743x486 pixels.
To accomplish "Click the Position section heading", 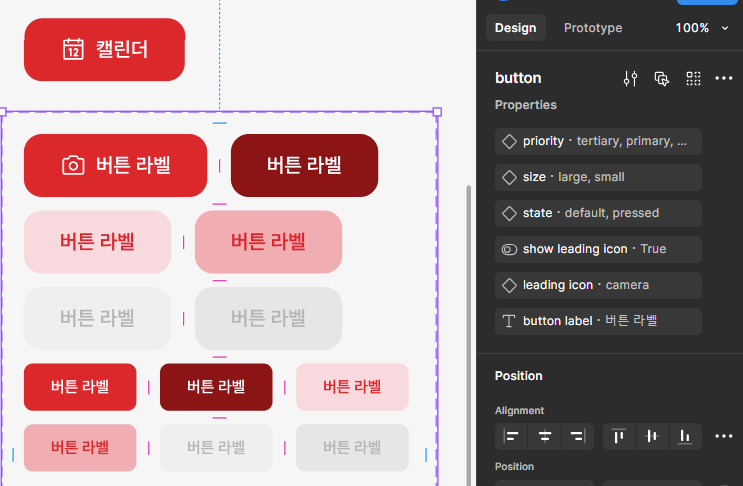I will [518, 376].
